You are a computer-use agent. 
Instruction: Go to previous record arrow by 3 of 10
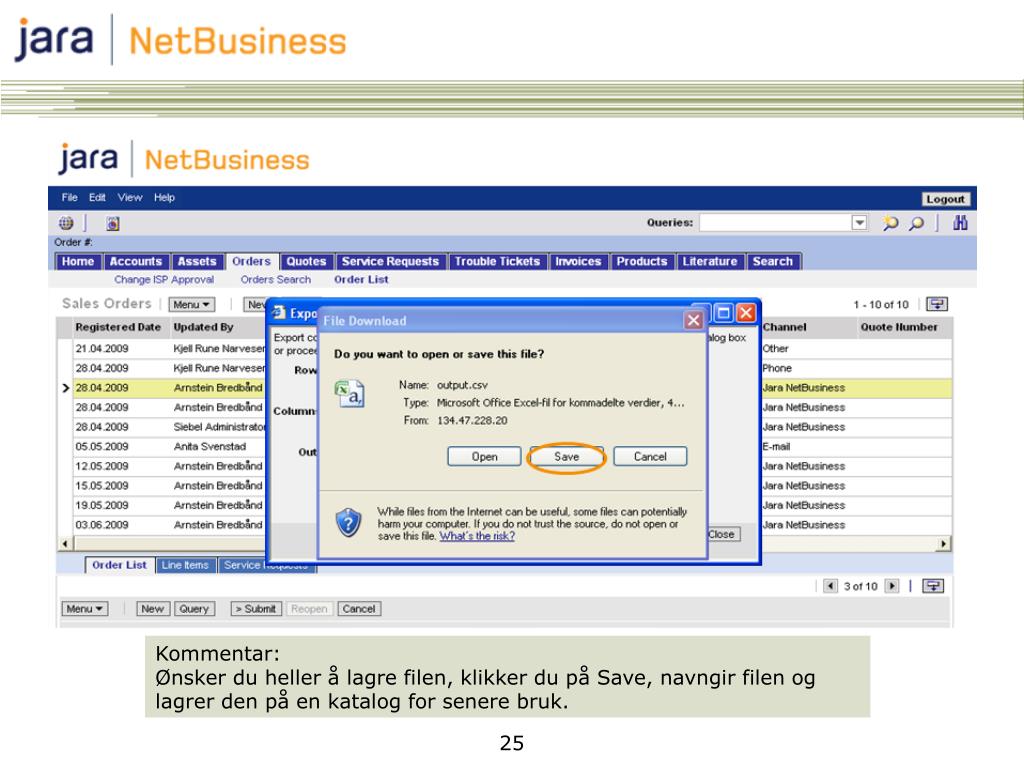pyautogui.click(x=830, y=586)
